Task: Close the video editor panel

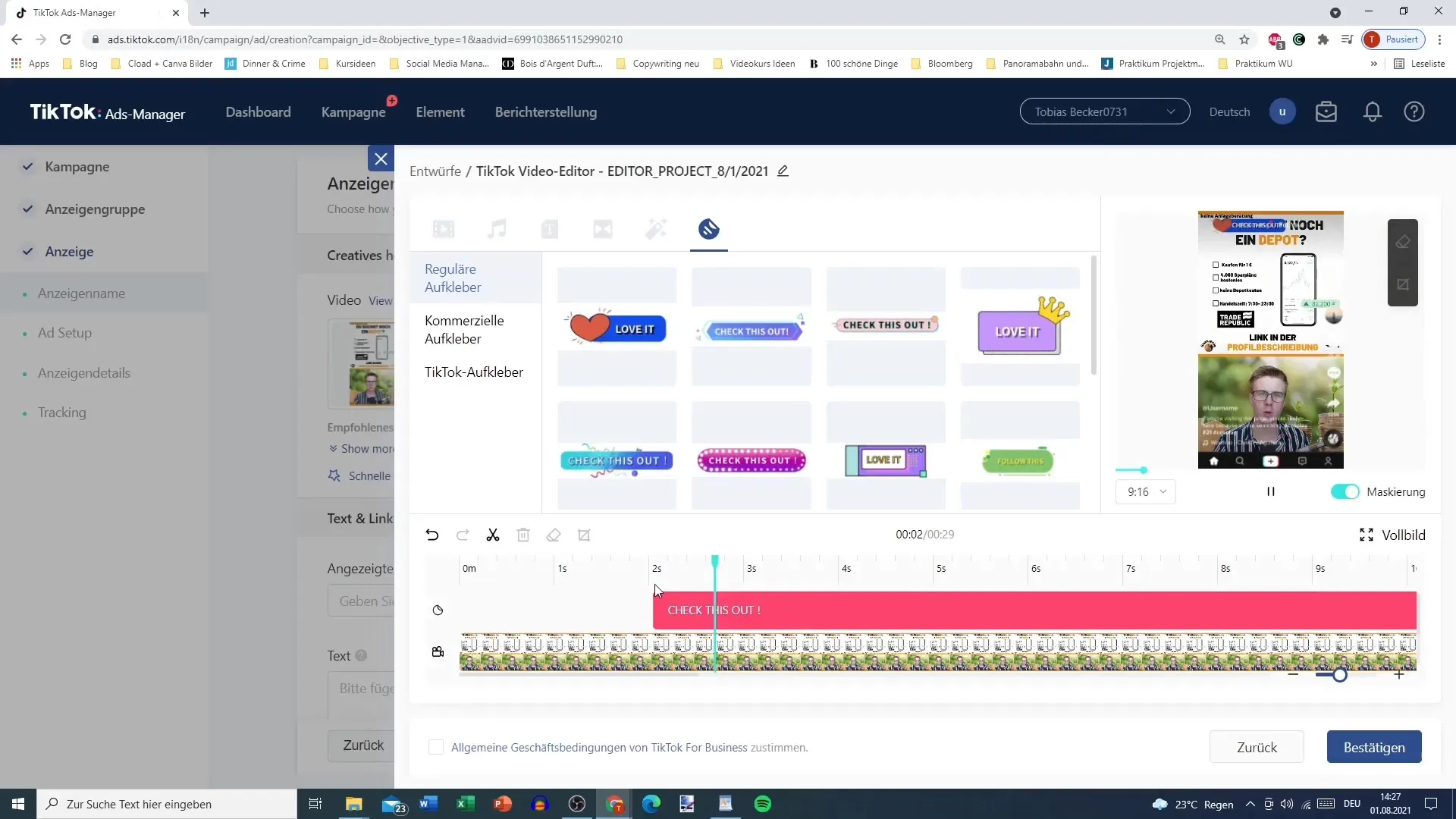Action: pyautogui.click(x=381, y=158)
